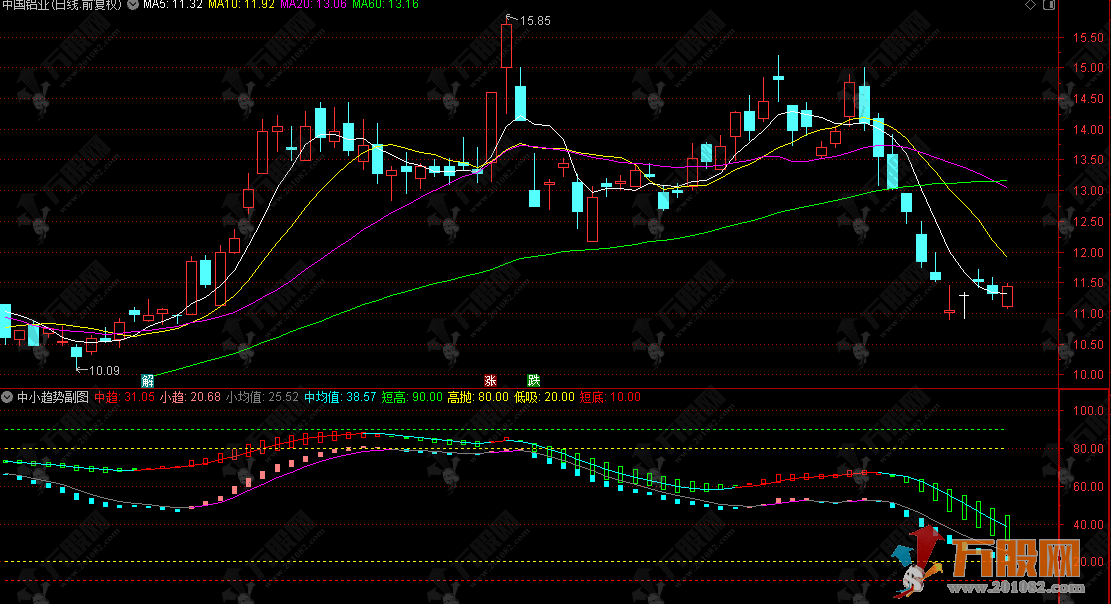Click the 40.00 sub-chart axis label

pos(1088,525)
